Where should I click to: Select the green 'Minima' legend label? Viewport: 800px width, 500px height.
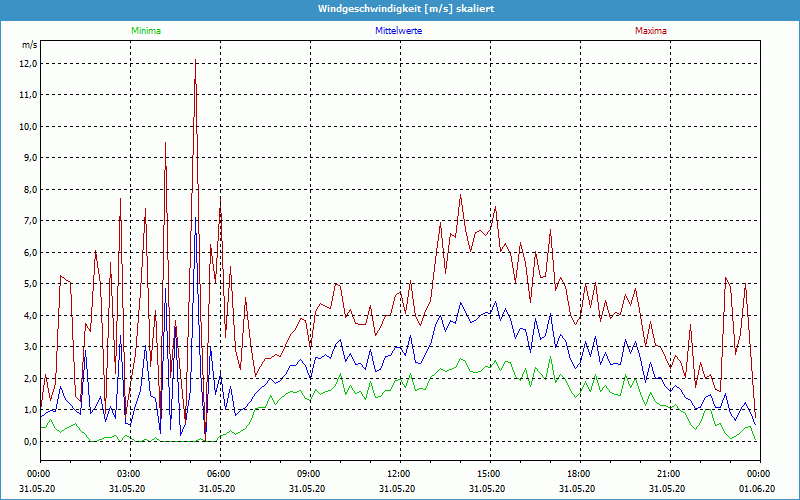click(x=146, y=31)
